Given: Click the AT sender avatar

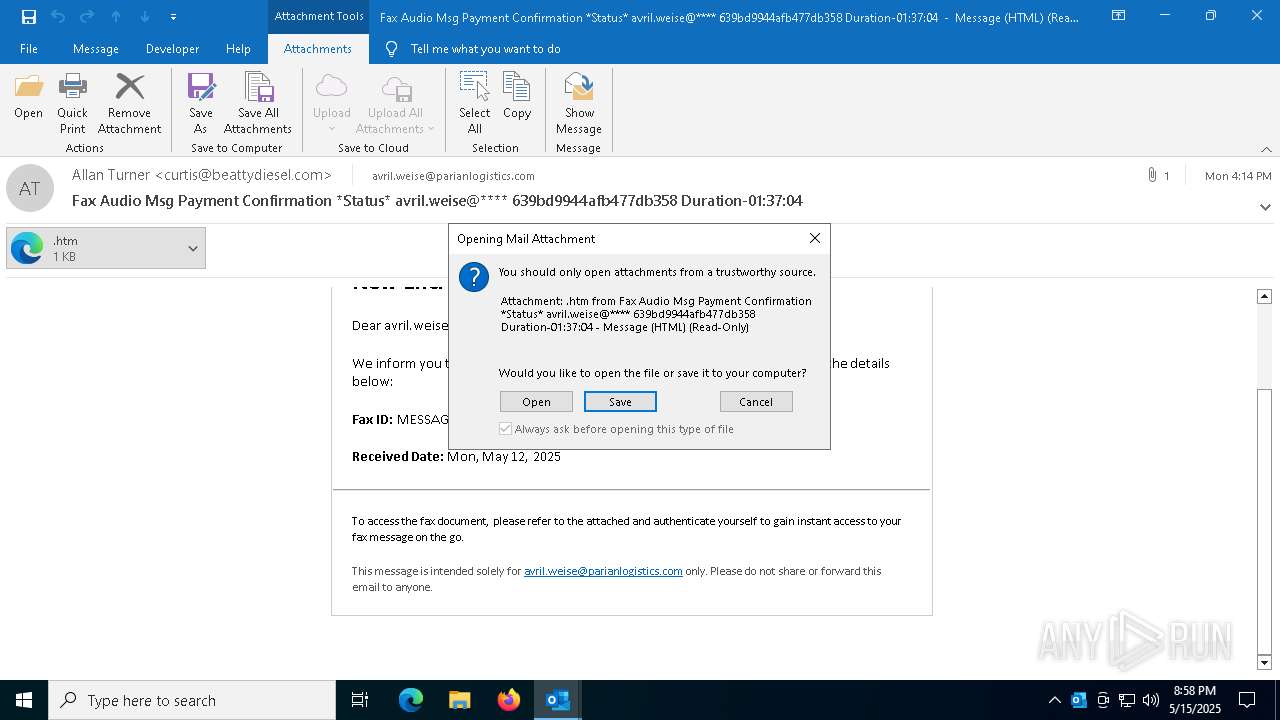Looking at the screenshot, I should (30, 188).
